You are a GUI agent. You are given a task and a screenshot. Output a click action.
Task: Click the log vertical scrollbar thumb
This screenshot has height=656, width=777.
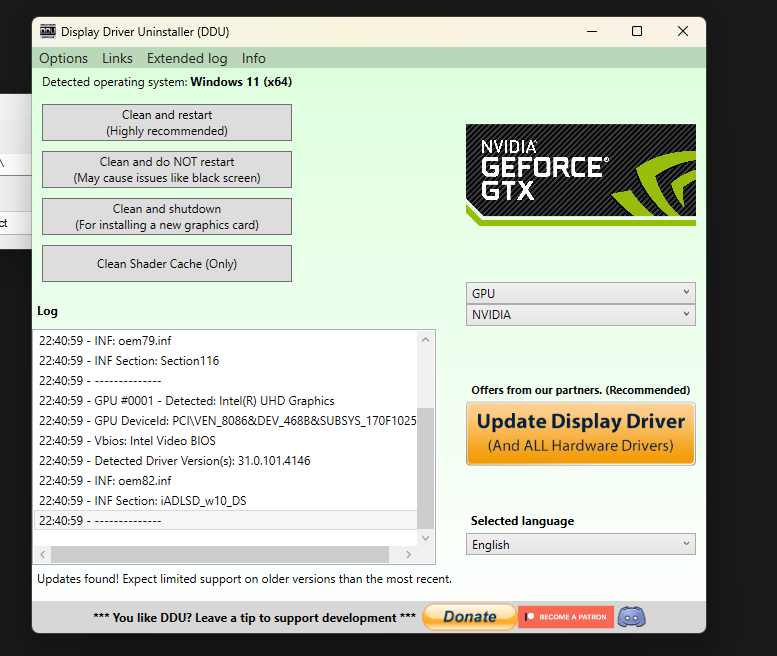click(426, 468)
